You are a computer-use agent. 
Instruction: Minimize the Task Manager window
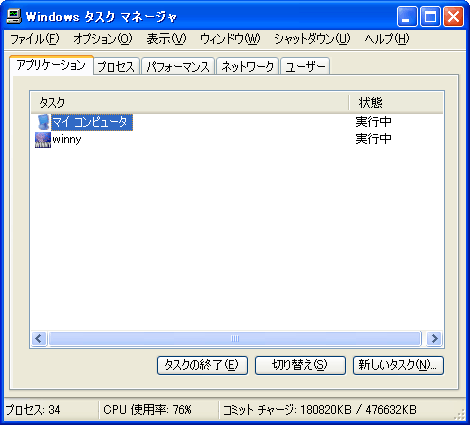pos(407,16)
